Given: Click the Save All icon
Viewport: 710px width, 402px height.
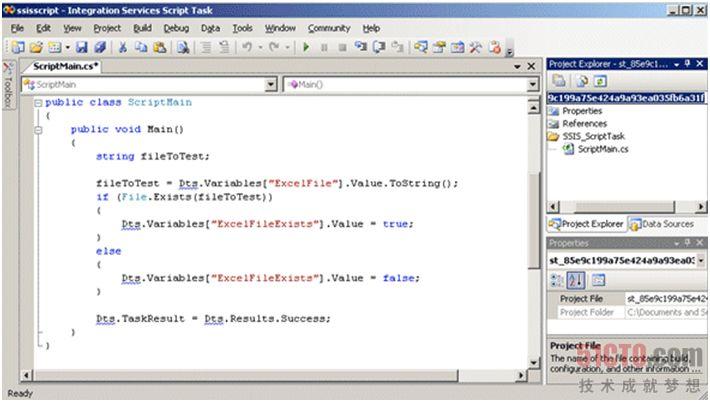Looking at the screenshot, I should click(x=98, y=47).
